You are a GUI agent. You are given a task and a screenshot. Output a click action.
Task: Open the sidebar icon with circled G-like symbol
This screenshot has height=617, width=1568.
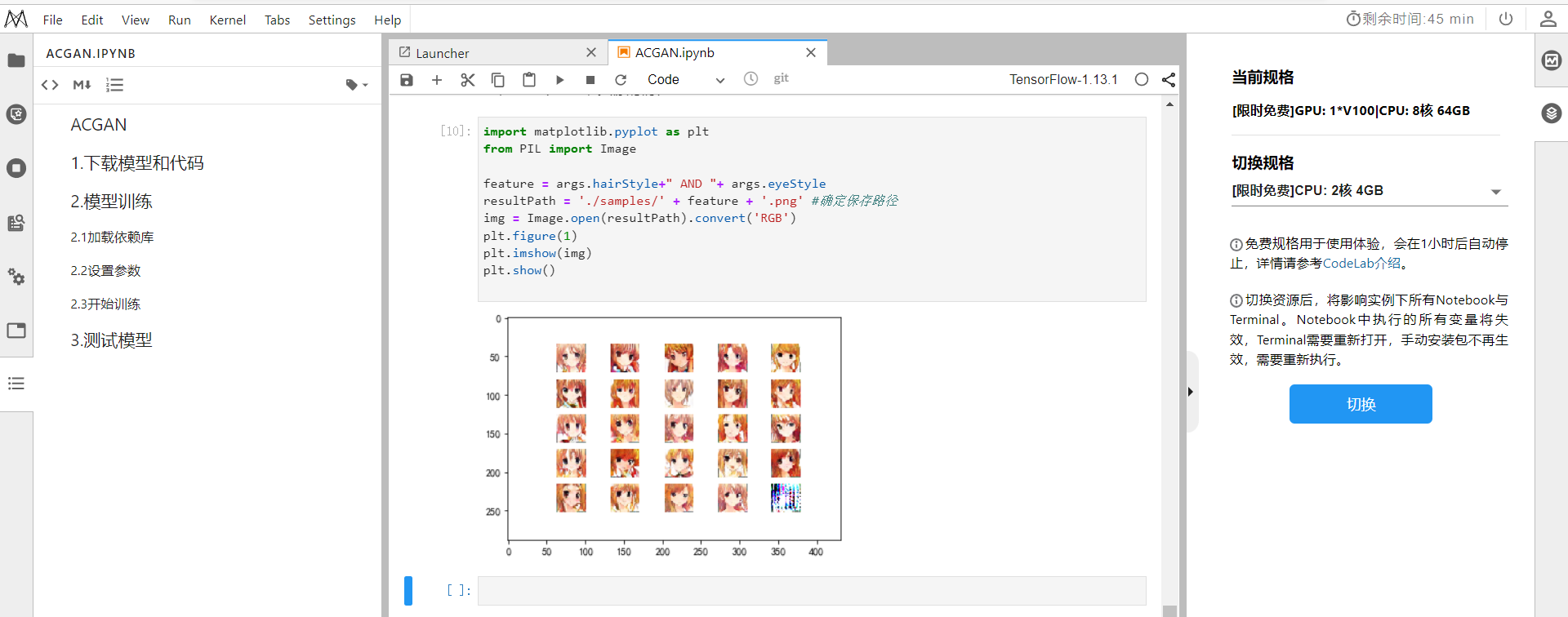pyautogui.click(x=16, y=114)
